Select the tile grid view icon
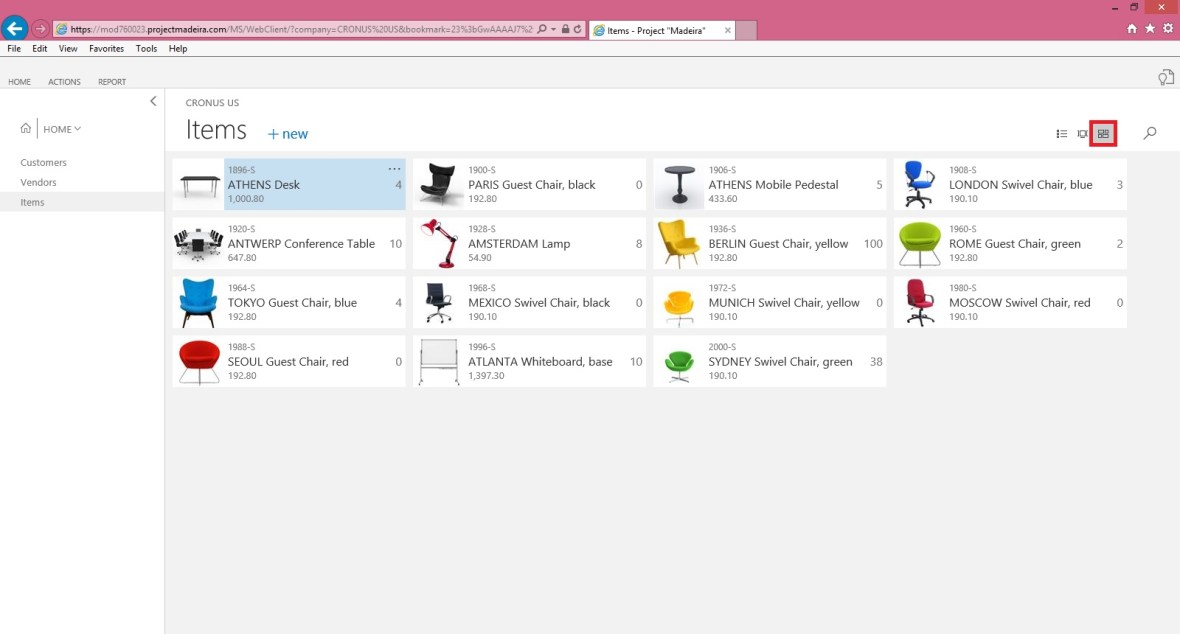Image resolution: width=1180 pixels, height=634 pixels. coord(1103,134)
